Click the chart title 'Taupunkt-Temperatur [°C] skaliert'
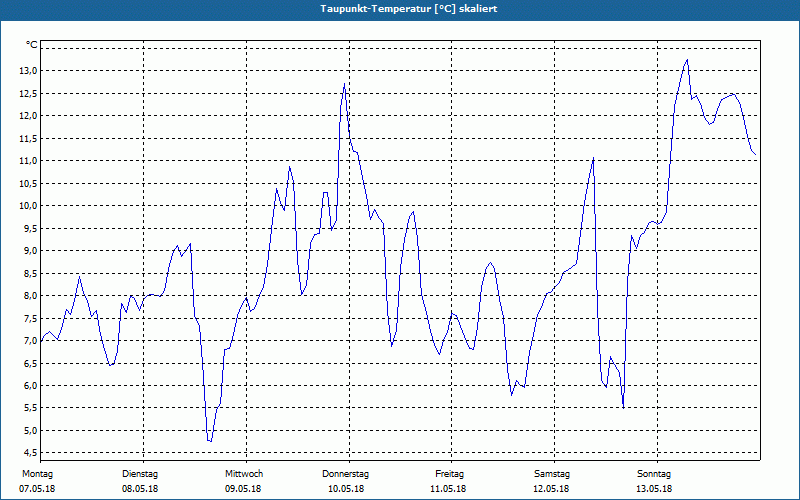 tap(409, 9)
